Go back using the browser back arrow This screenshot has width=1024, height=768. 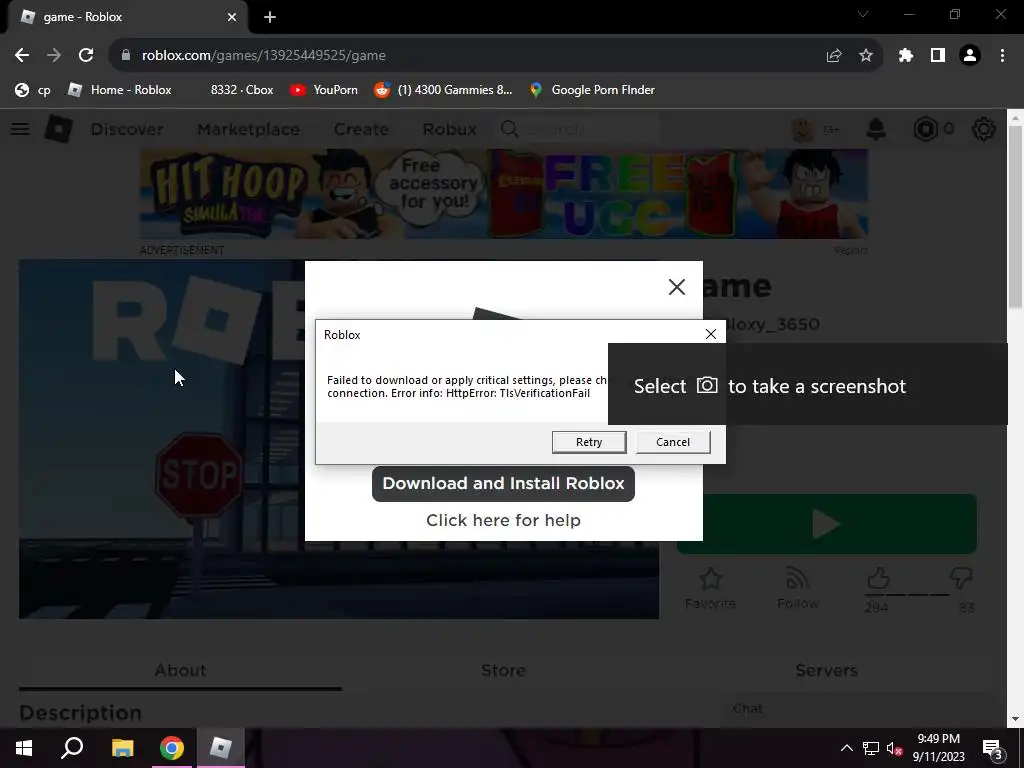[22, 56]
